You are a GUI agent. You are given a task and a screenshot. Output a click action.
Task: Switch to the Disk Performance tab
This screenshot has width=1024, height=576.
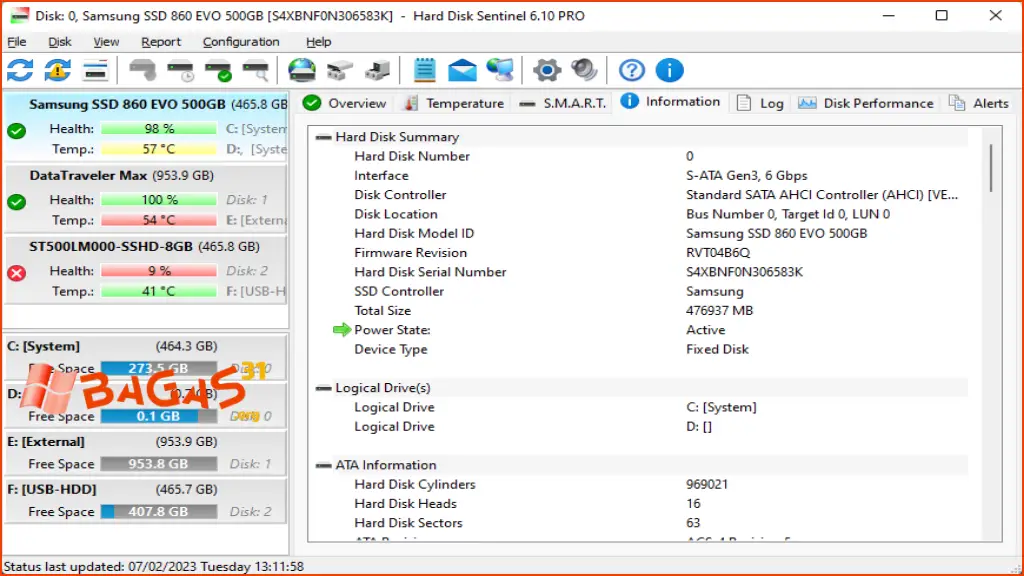tap(866, 103)
